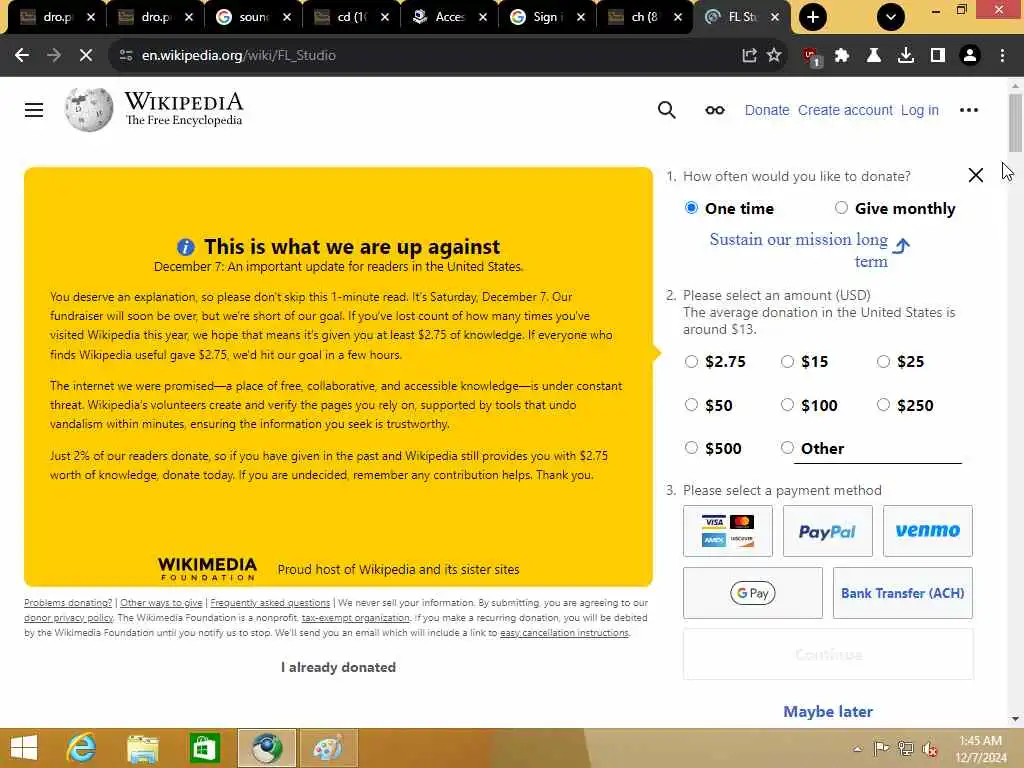The image size is (1024, 768).
Task: Select Give monthly donation frequency
Action: click(841, 208)
